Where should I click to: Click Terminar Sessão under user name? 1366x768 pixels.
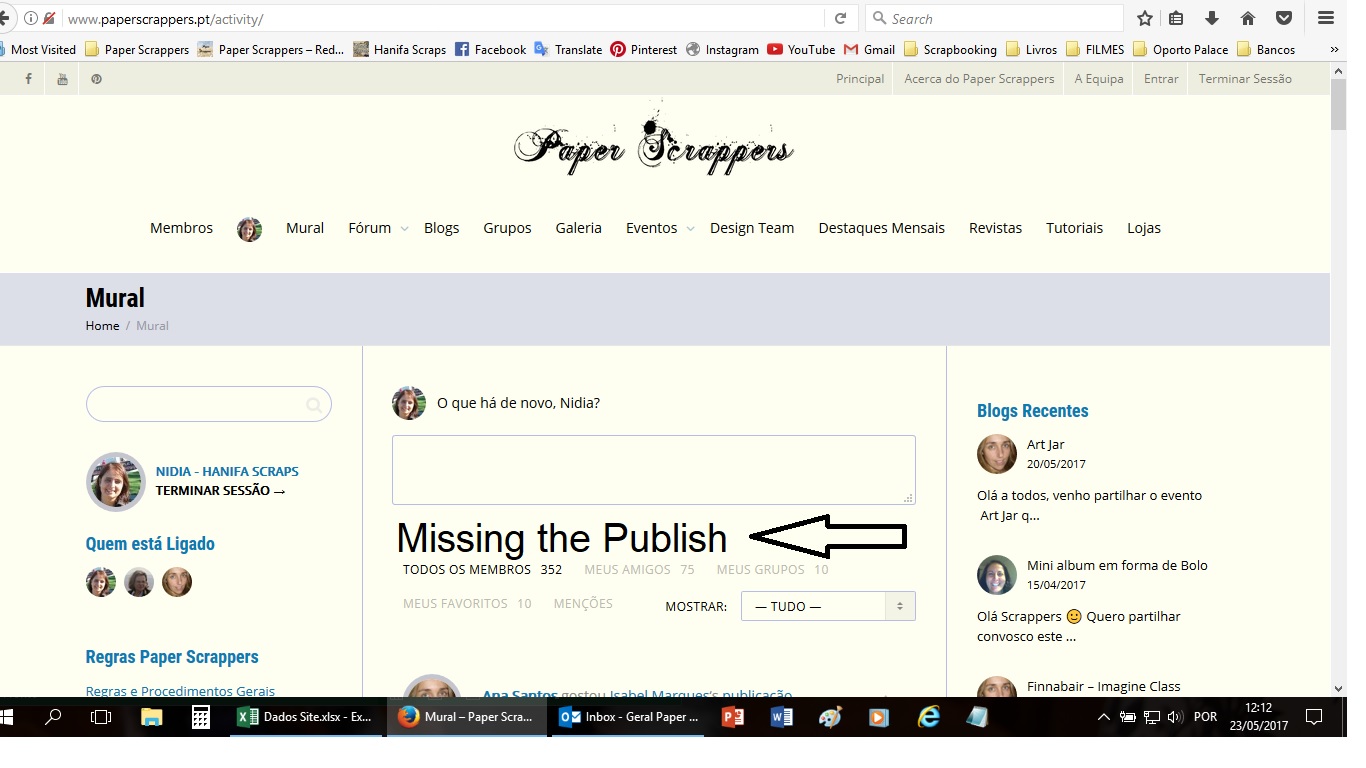click(220, 491)
